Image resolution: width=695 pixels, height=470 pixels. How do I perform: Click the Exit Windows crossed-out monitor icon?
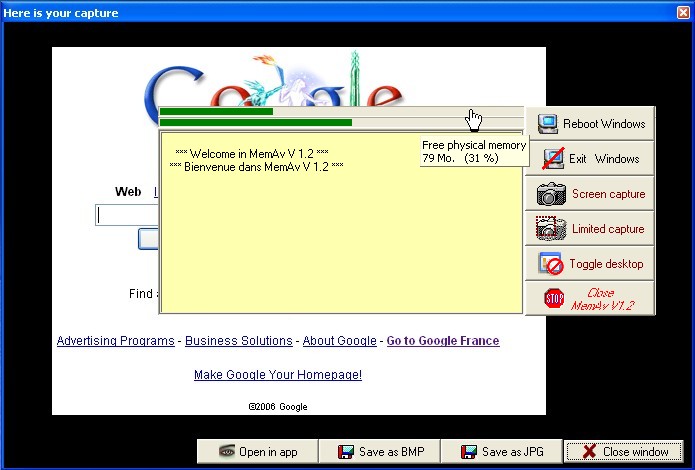(553, 158)
